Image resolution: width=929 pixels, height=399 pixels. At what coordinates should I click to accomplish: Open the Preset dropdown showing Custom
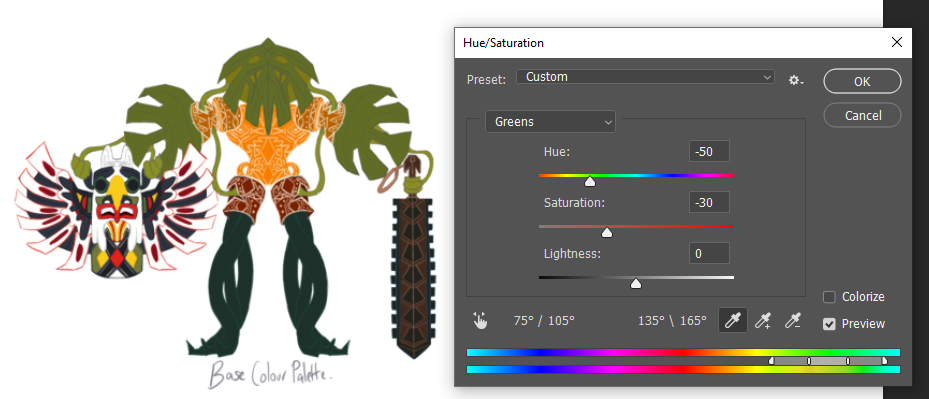[x=645, y=76]
